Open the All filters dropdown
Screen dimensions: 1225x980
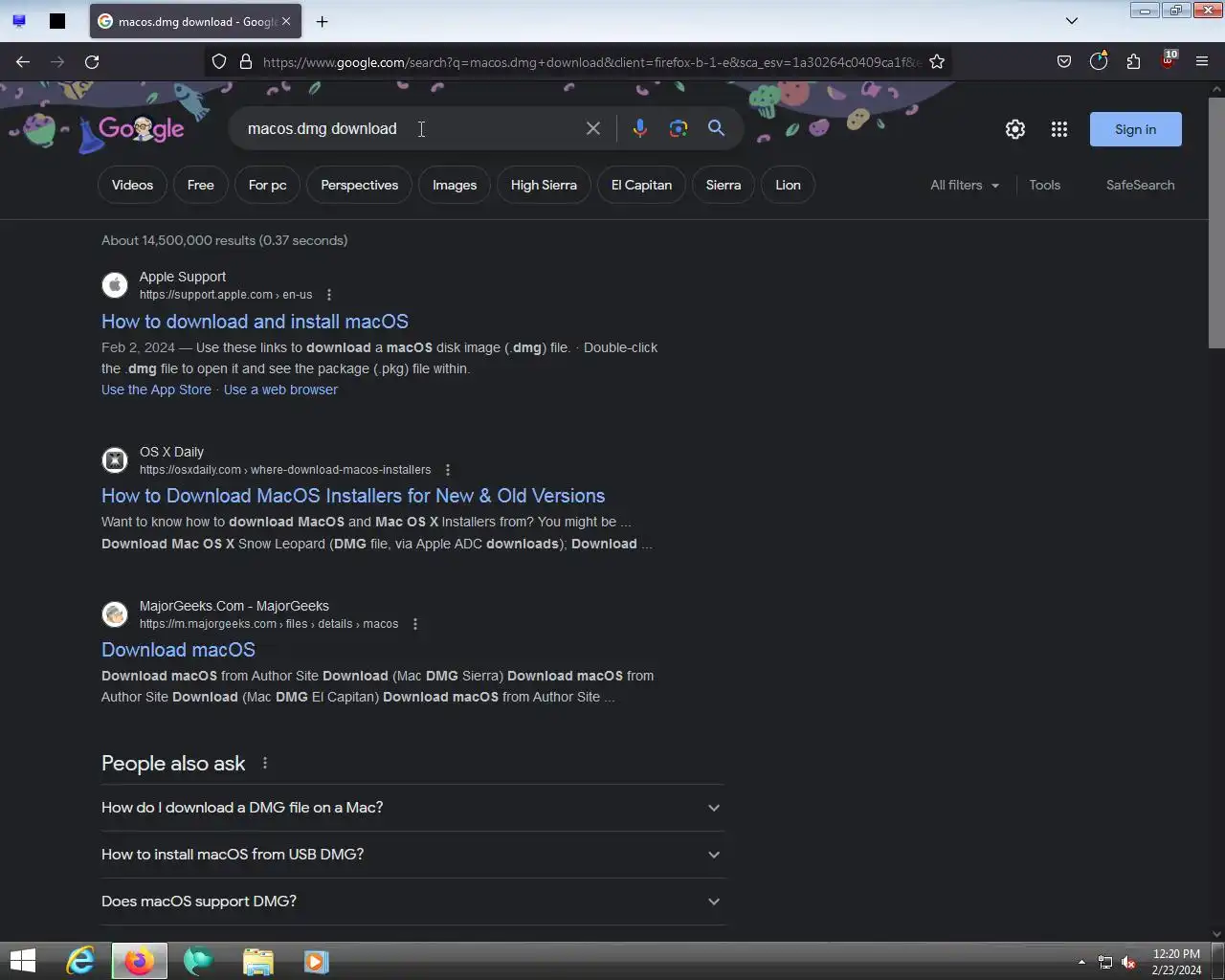pyautogui.click(x=965, y=185)
